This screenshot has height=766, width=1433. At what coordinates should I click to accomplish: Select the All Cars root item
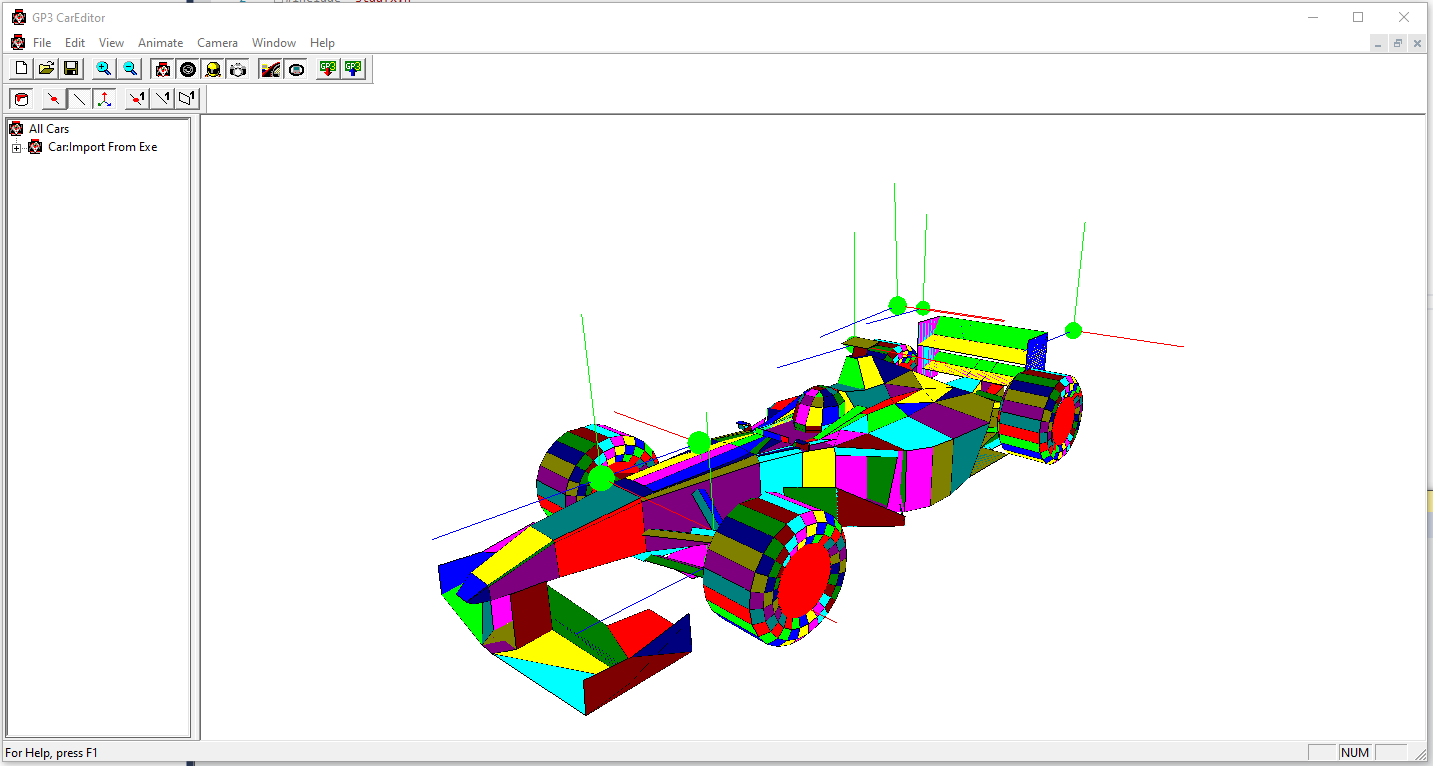coord(49,129)
